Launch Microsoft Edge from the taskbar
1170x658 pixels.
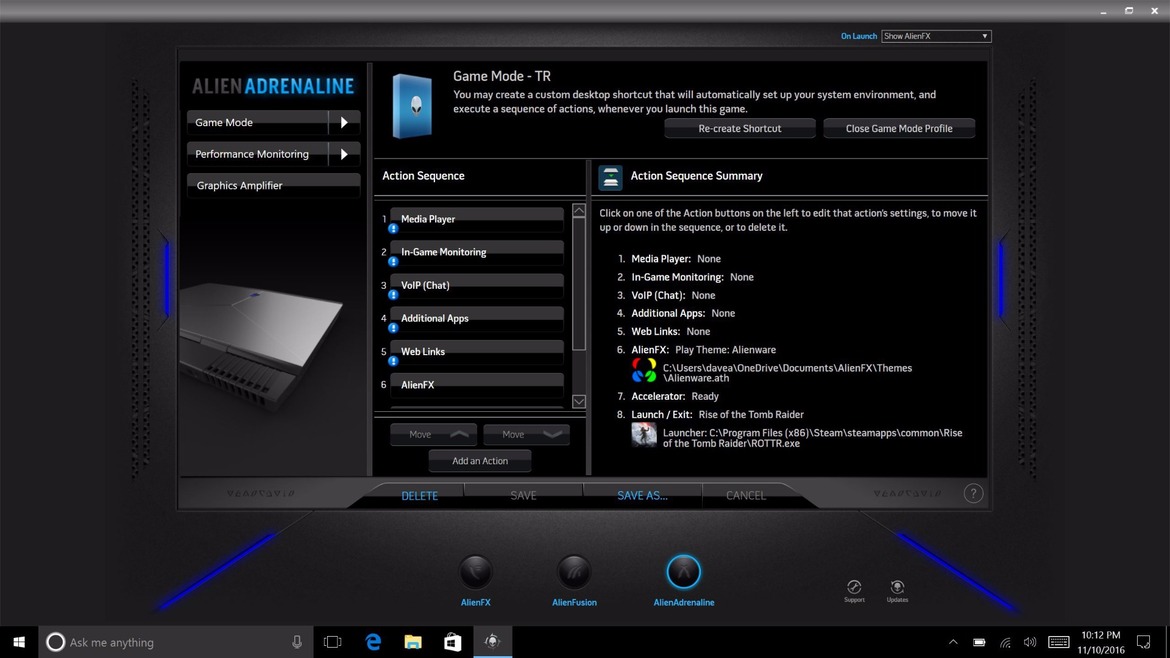pos(373,642)
